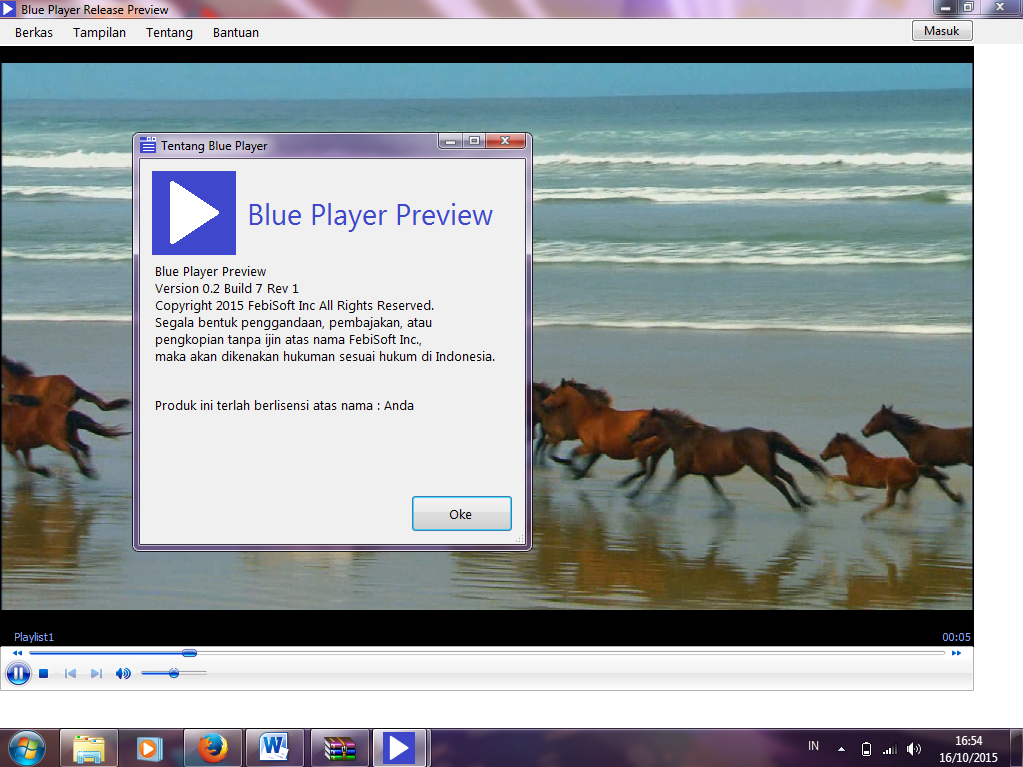Fast forward using right seek arrows

pos(956,653)
